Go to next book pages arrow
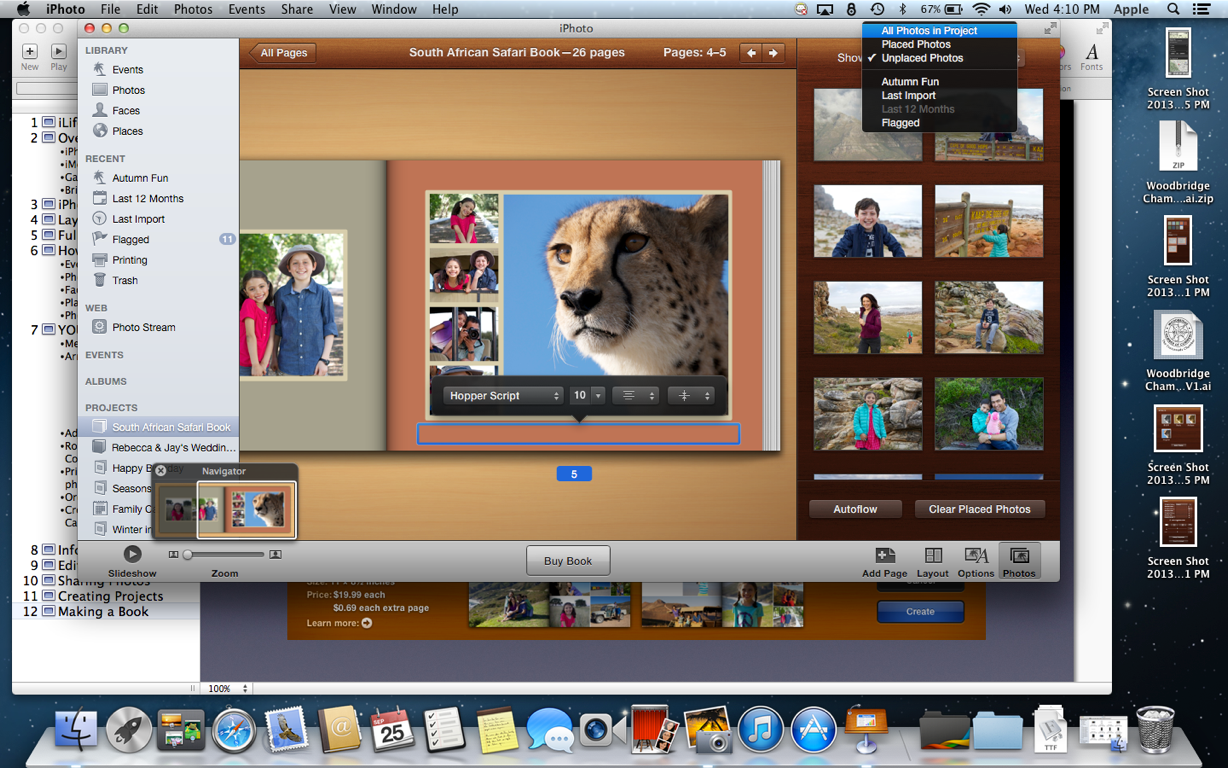The height and width of the screenshot is (768, 1228). coord(773,53)
